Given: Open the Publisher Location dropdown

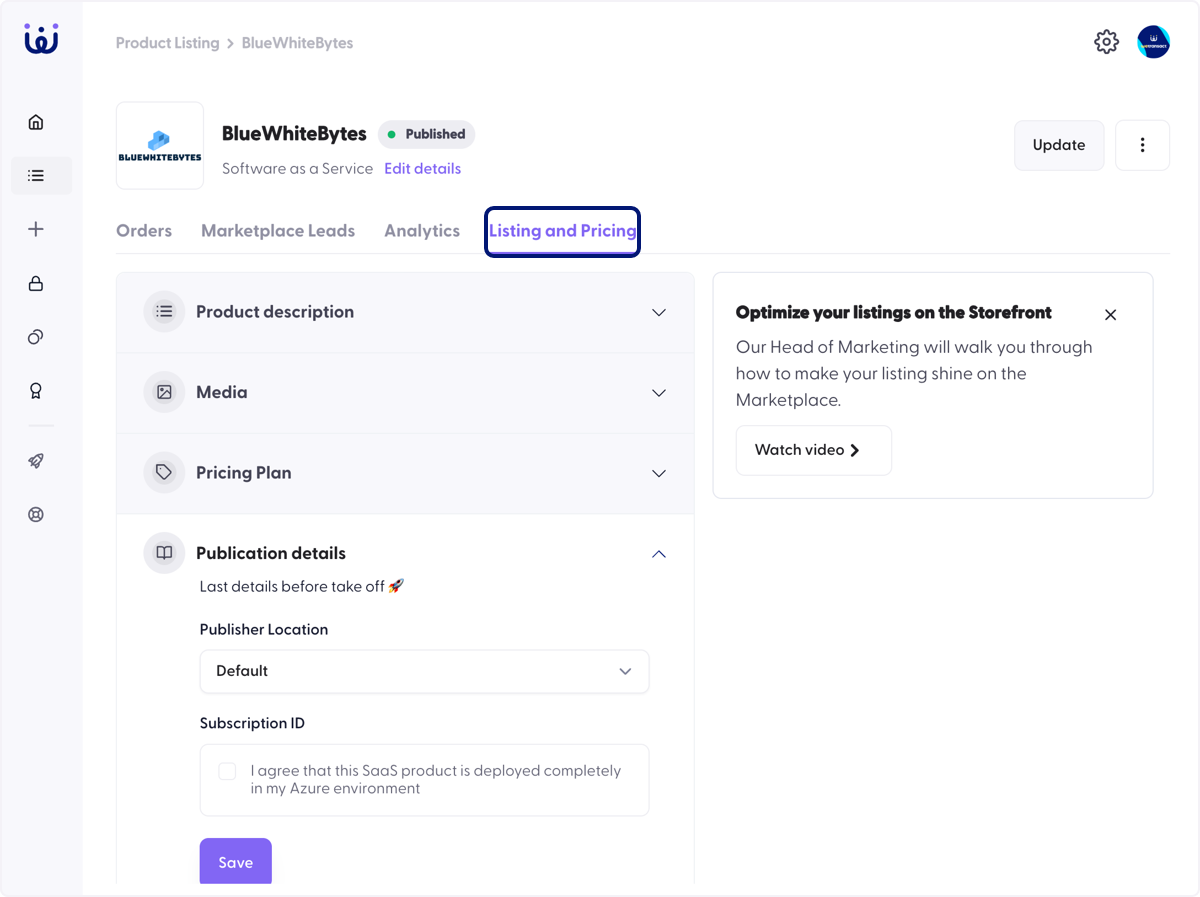Looking at the screenshot, I should pyautogui.click(x=424, y=671).
